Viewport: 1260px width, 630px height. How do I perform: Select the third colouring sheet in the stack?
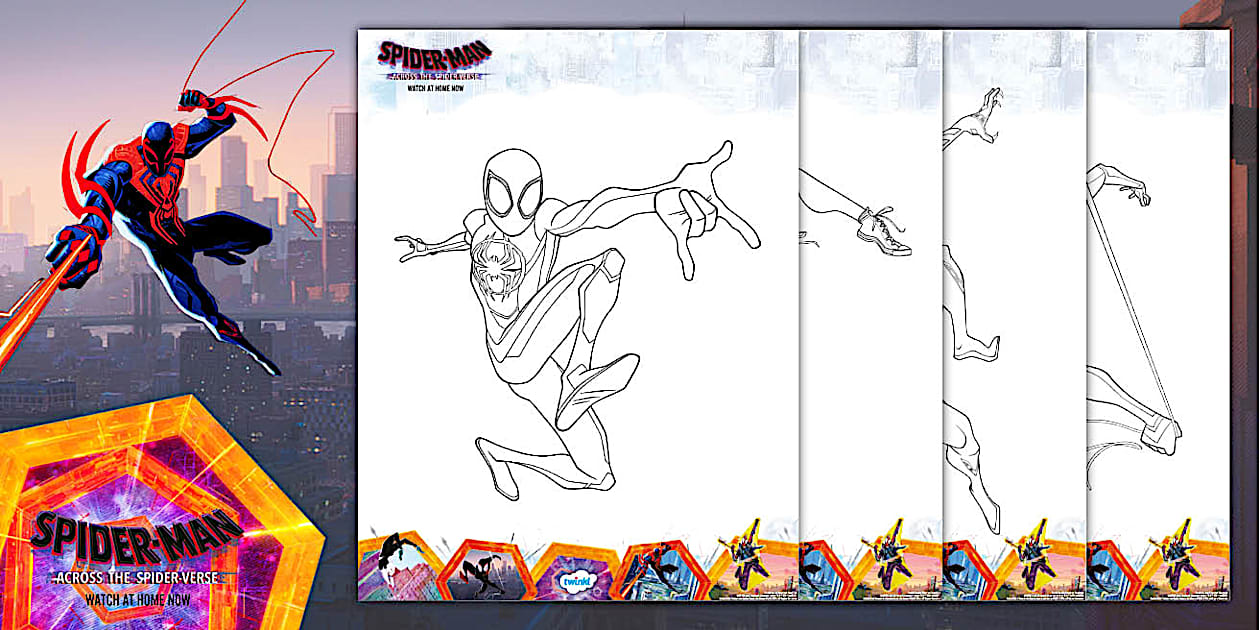pyautogui.click(x=1014, y=315)
